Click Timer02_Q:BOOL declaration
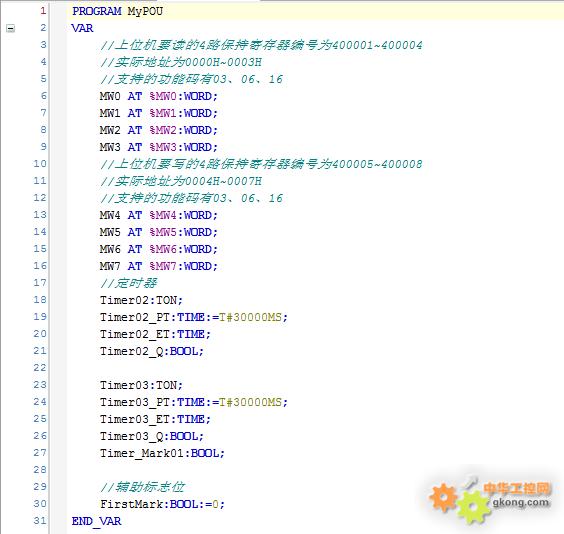Viewport: 564px width, 534px height. coord(152,351)
